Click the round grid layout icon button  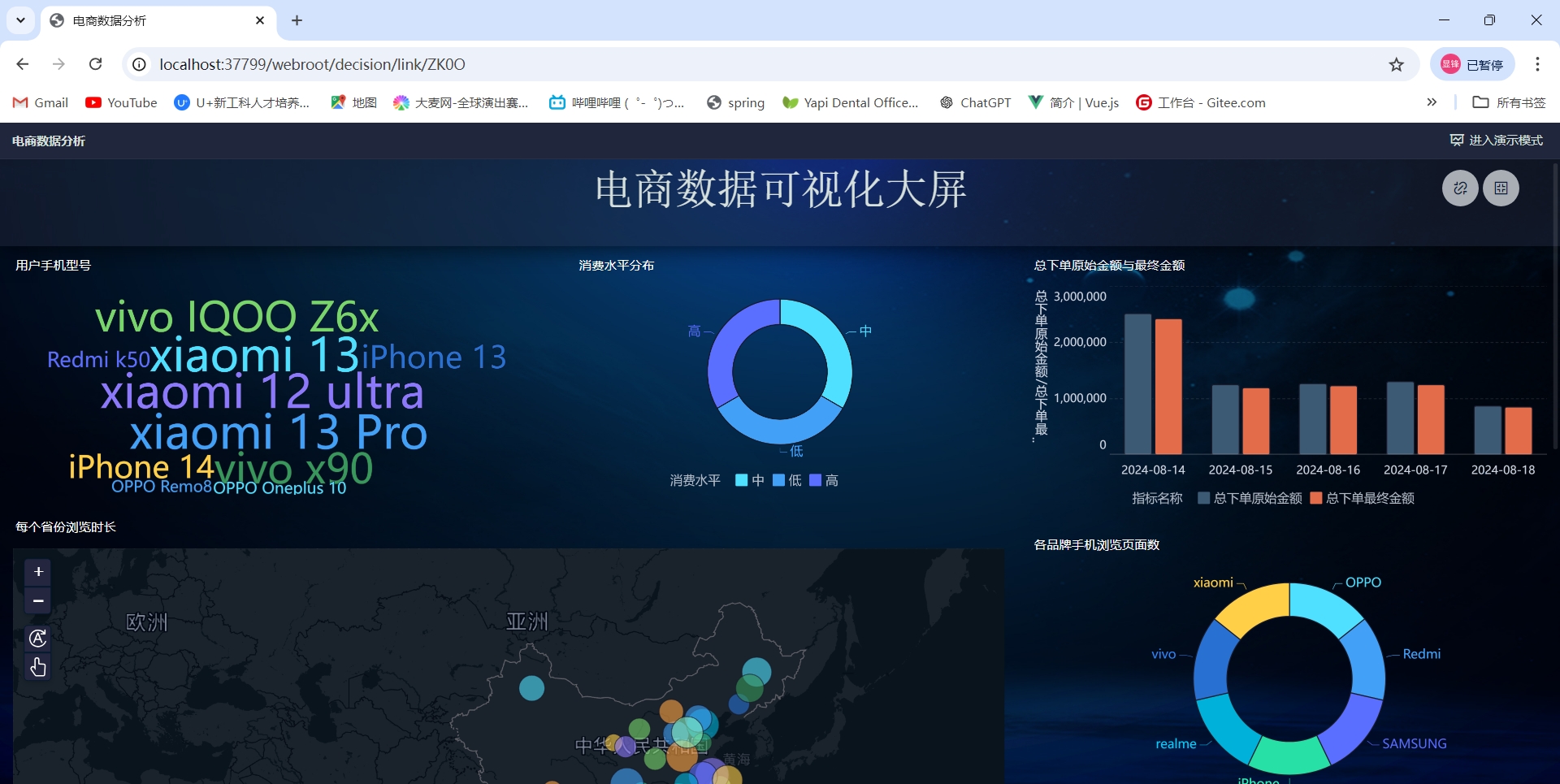click(x=1501, y=188)
